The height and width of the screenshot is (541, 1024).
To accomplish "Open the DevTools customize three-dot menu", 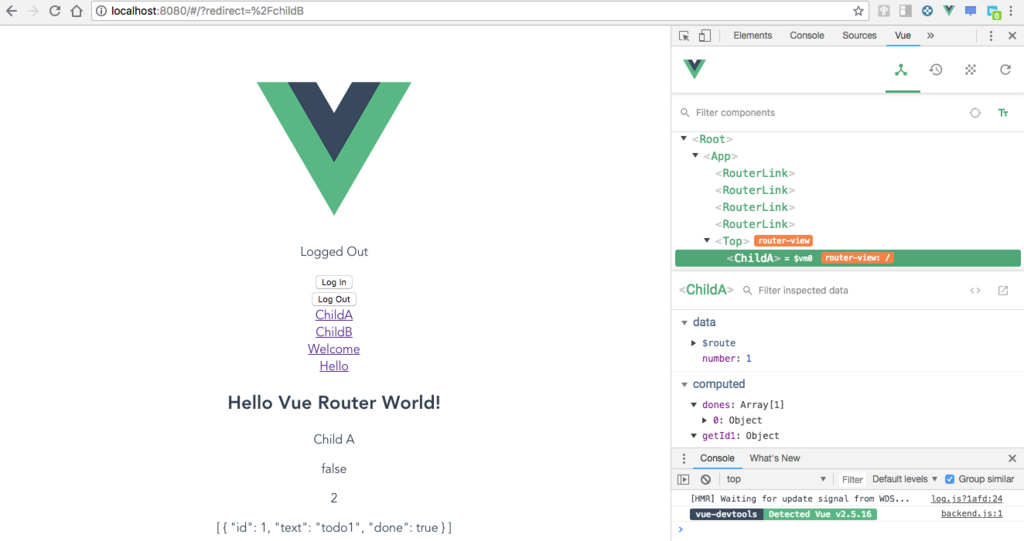I will tap(991, 36).
